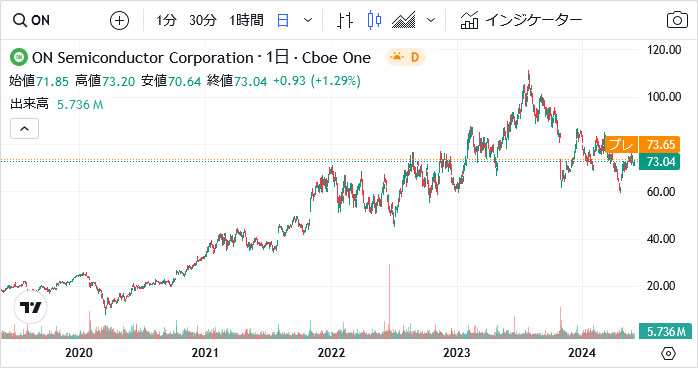698x368 pixels.
Task: Select the area chart style icon
Action: [x=404, y=20]
